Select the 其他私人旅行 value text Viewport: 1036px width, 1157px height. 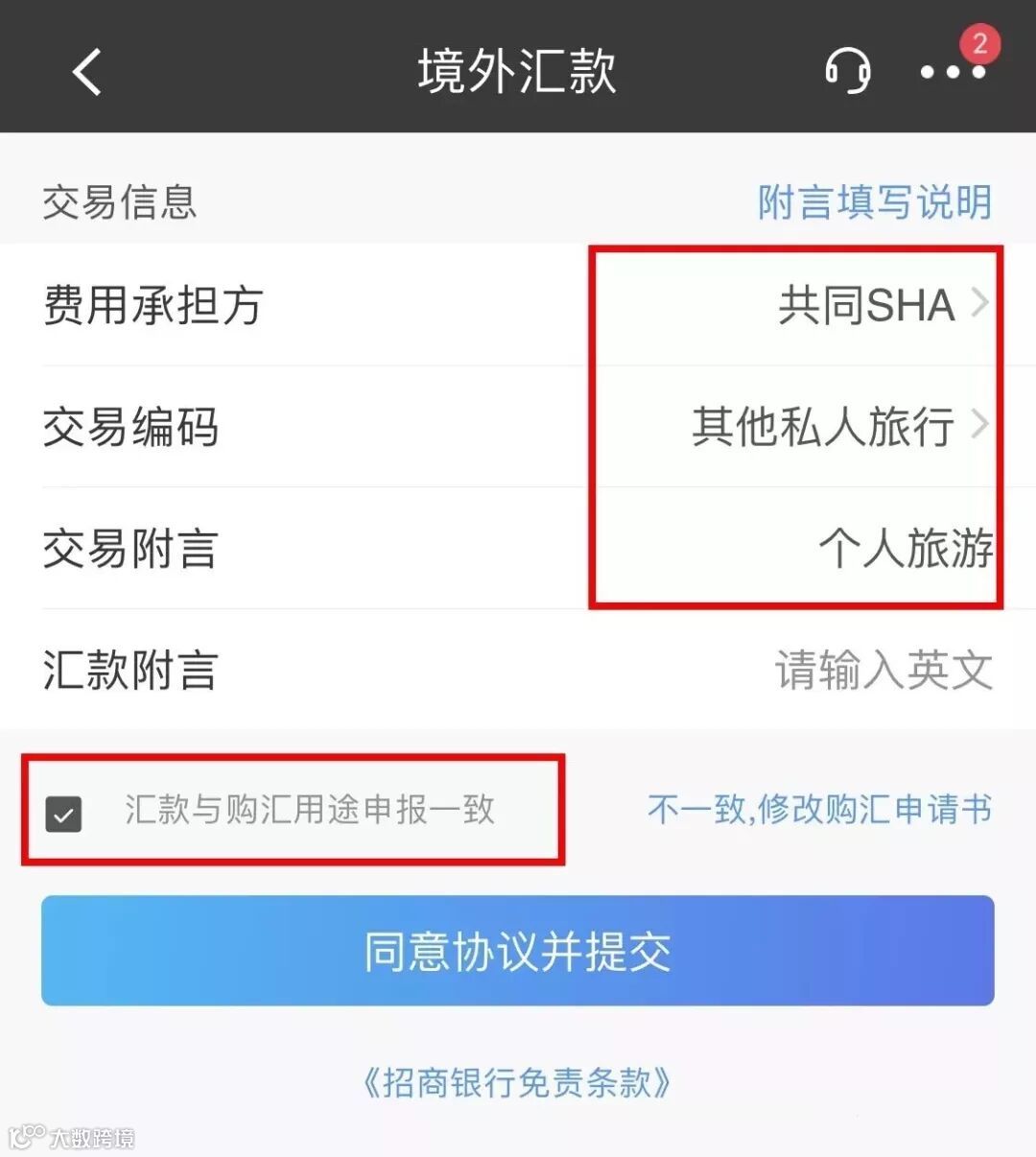click(x=823, y=427)
